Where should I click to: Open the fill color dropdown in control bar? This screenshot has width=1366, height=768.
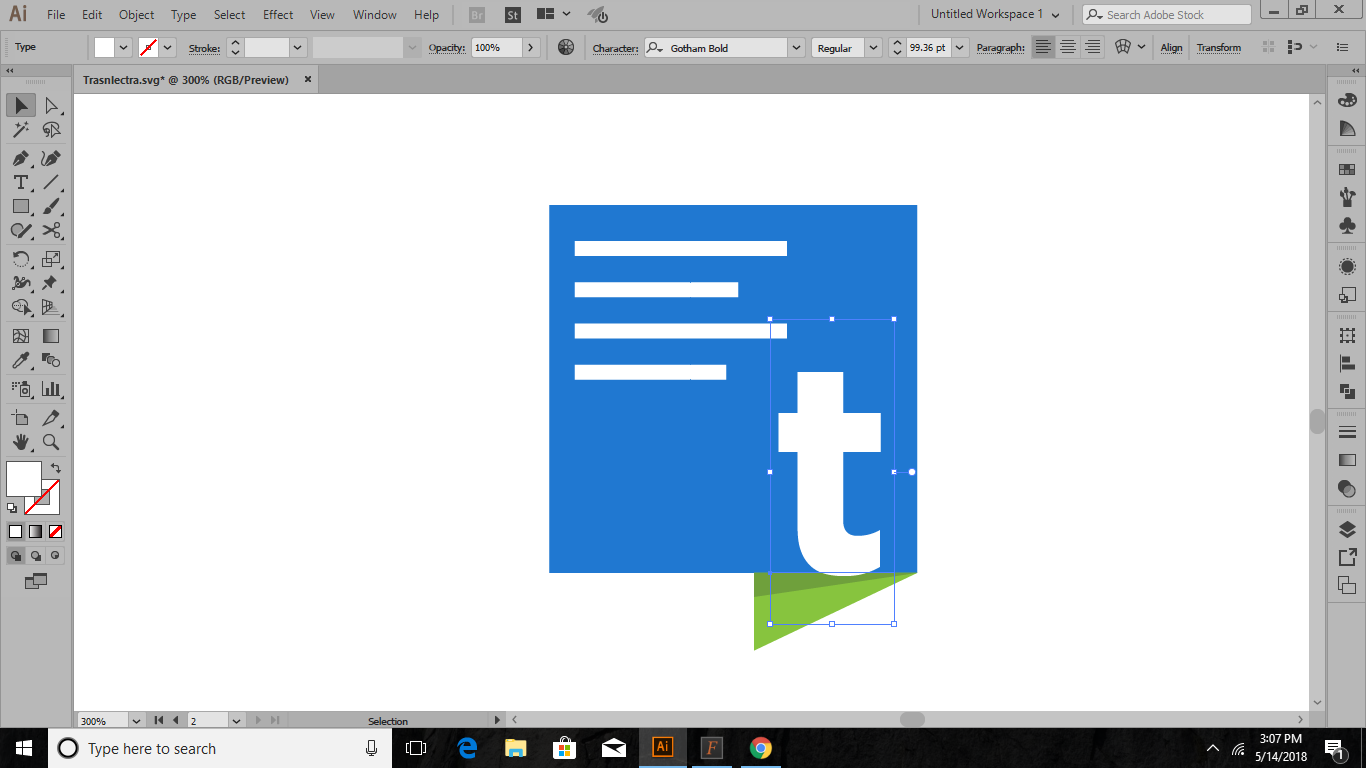124,47
